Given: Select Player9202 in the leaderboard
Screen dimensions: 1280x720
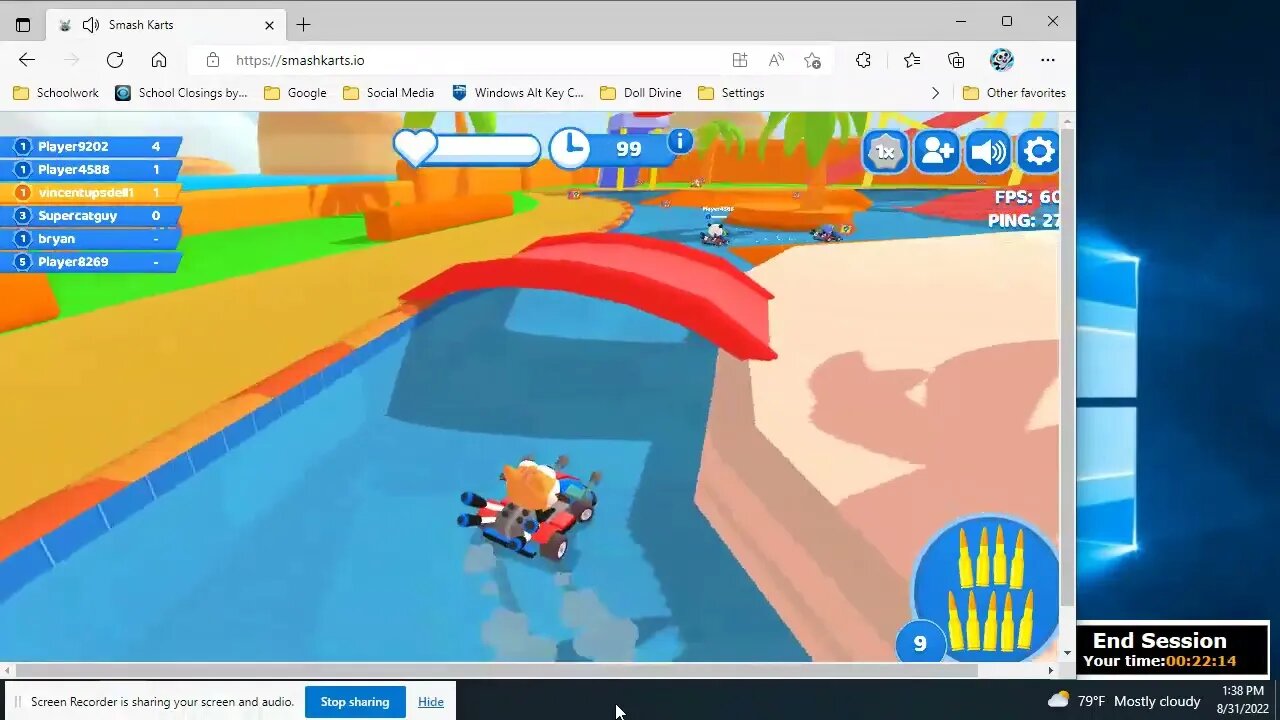Looking at the screenshot, I should pos(92,146).
